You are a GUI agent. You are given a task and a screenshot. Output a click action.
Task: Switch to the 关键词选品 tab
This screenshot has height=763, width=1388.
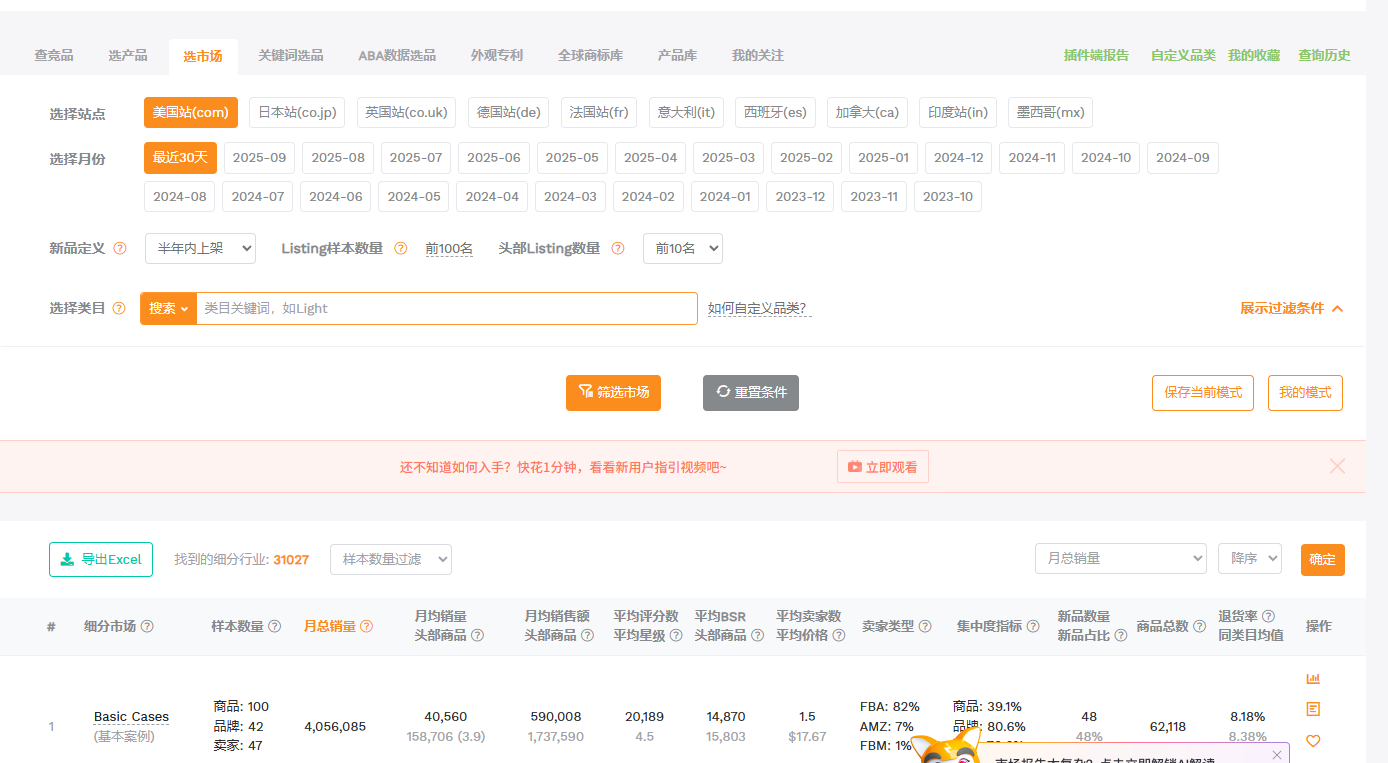(290, 56)
